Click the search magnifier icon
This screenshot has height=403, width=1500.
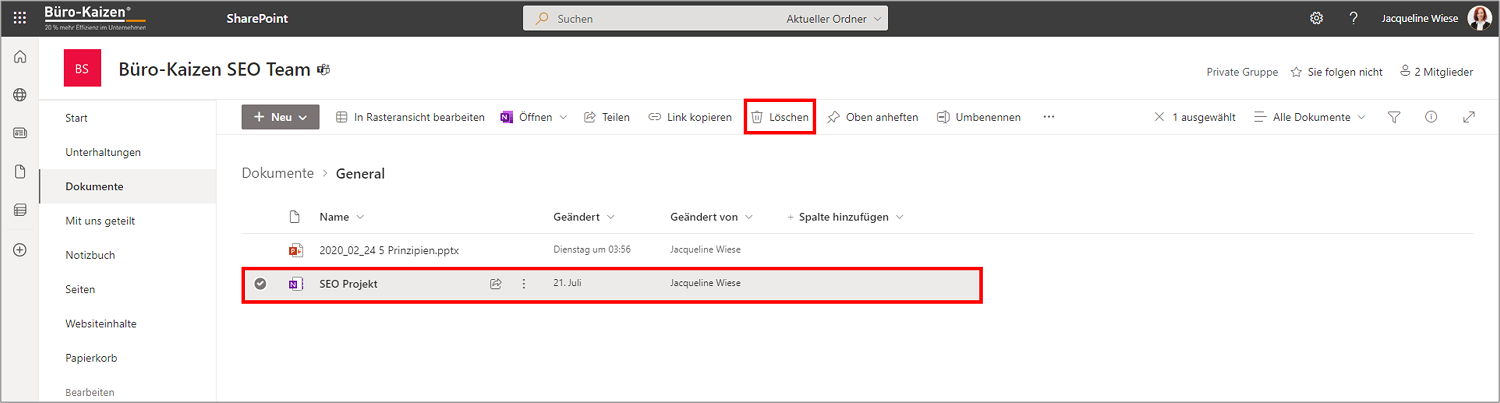pyautogui.click(x=541, y=18)
